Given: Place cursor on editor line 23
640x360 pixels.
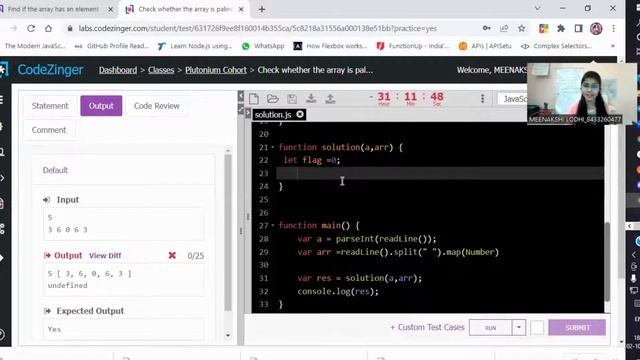Looking at the screenshot, I should [440, 173].
